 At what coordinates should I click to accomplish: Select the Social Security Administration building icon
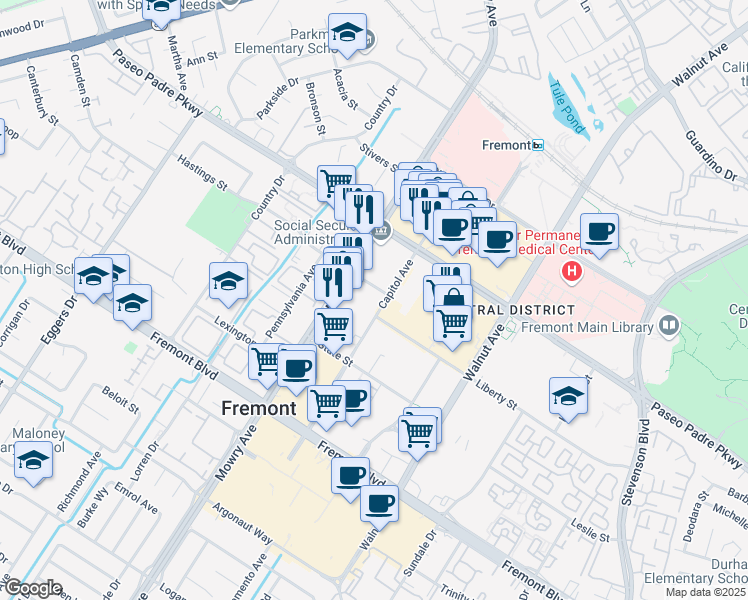tap(382, 232)
